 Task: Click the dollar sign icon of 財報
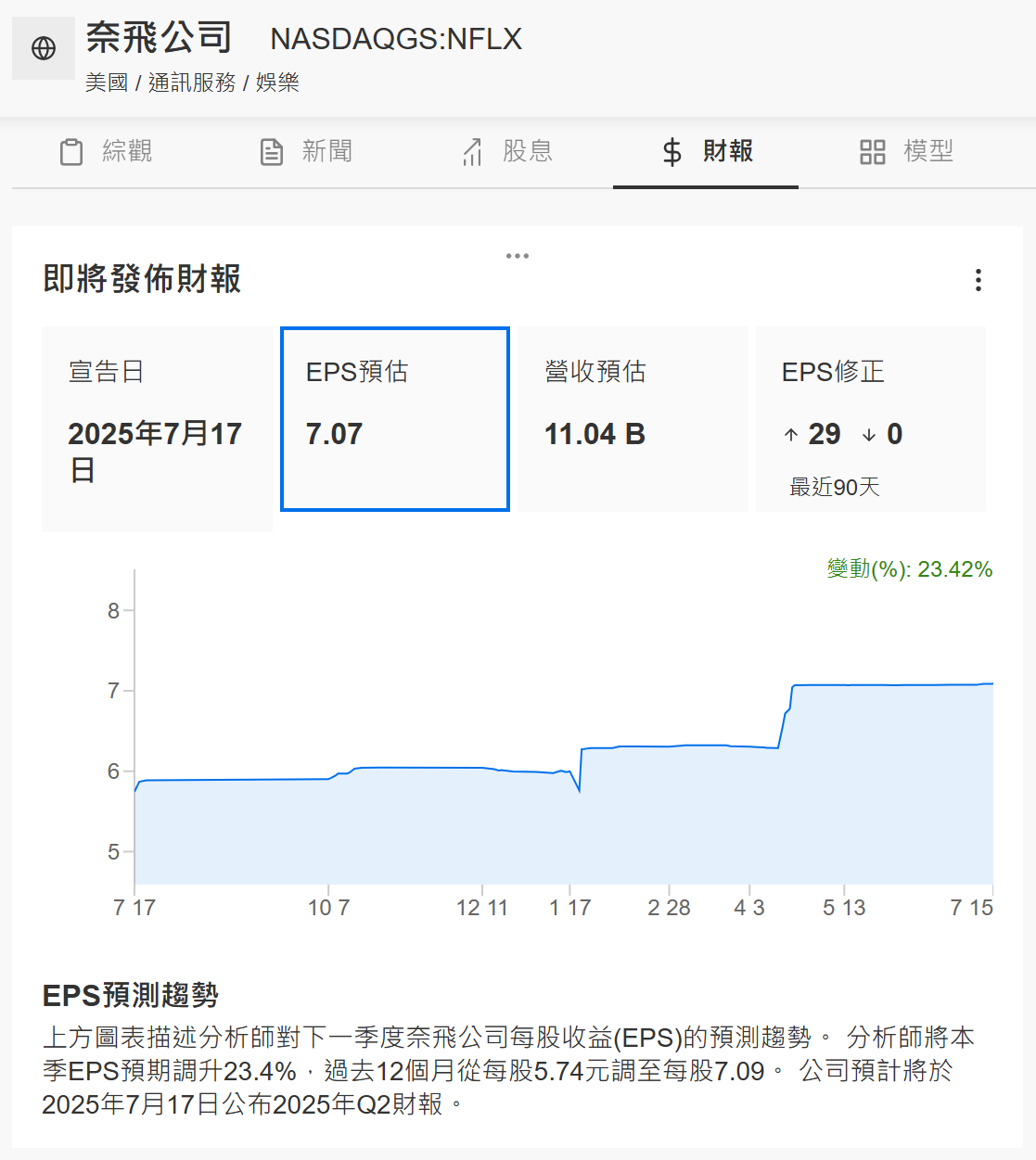click(672, 152)
